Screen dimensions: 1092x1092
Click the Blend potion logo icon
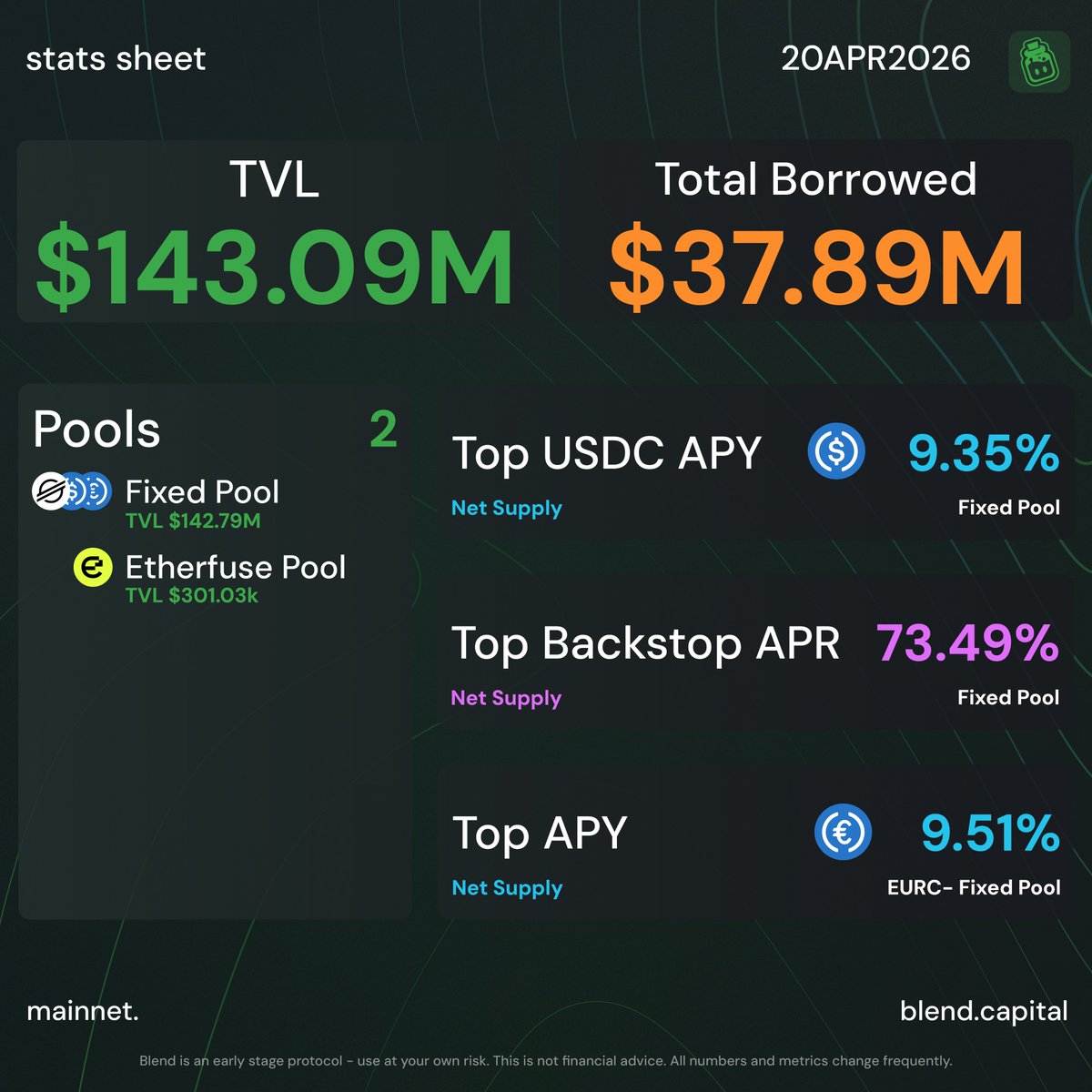(1039, 62)
